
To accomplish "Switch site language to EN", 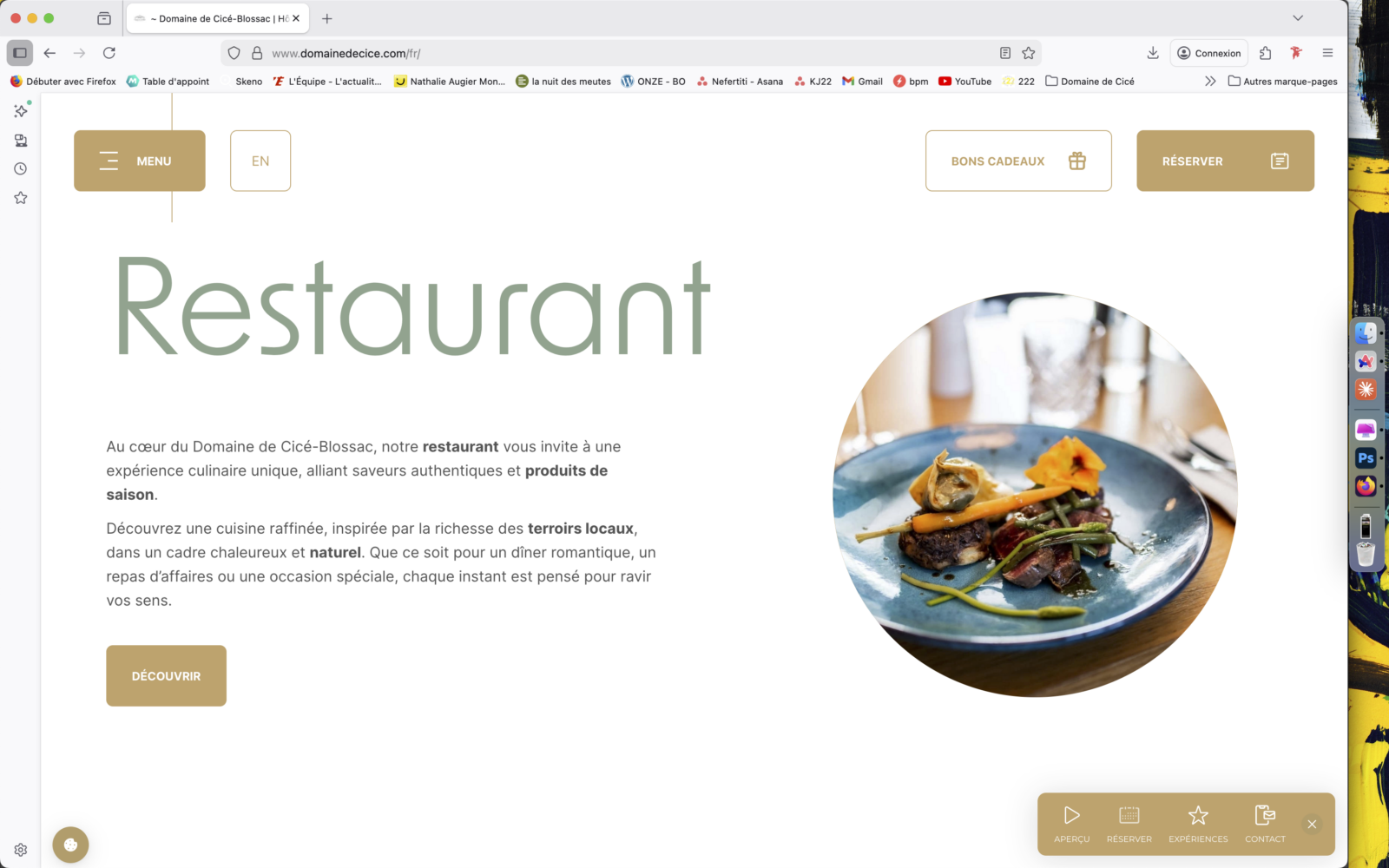I will [260, 161].
